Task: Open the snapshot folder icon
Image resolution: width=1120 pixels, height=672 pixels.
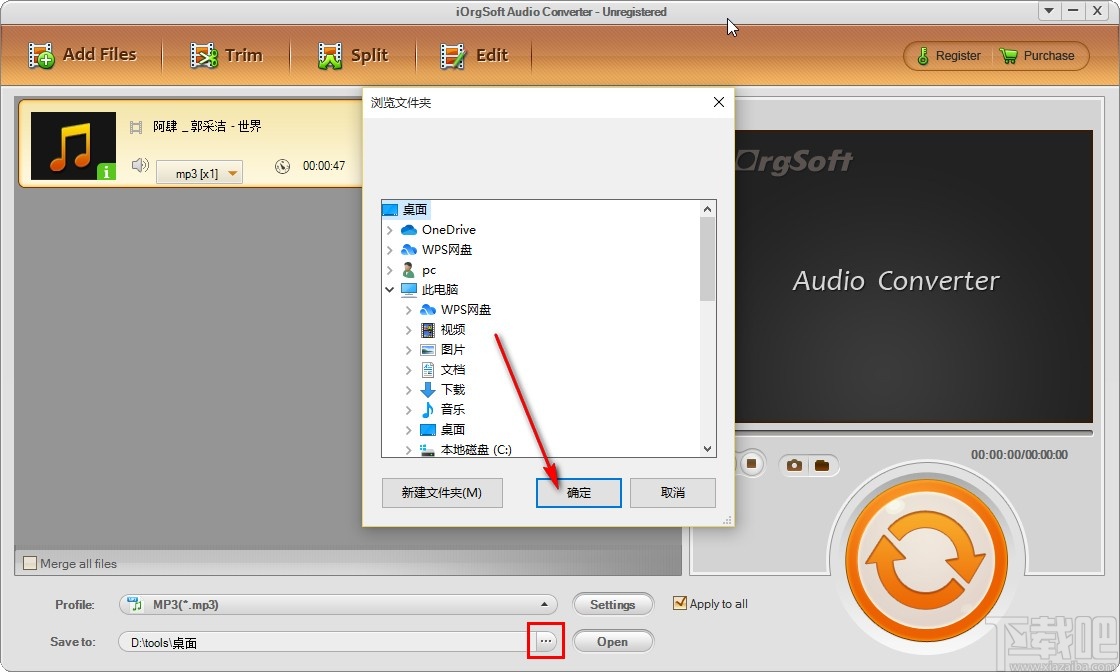Action: [822, 466]
